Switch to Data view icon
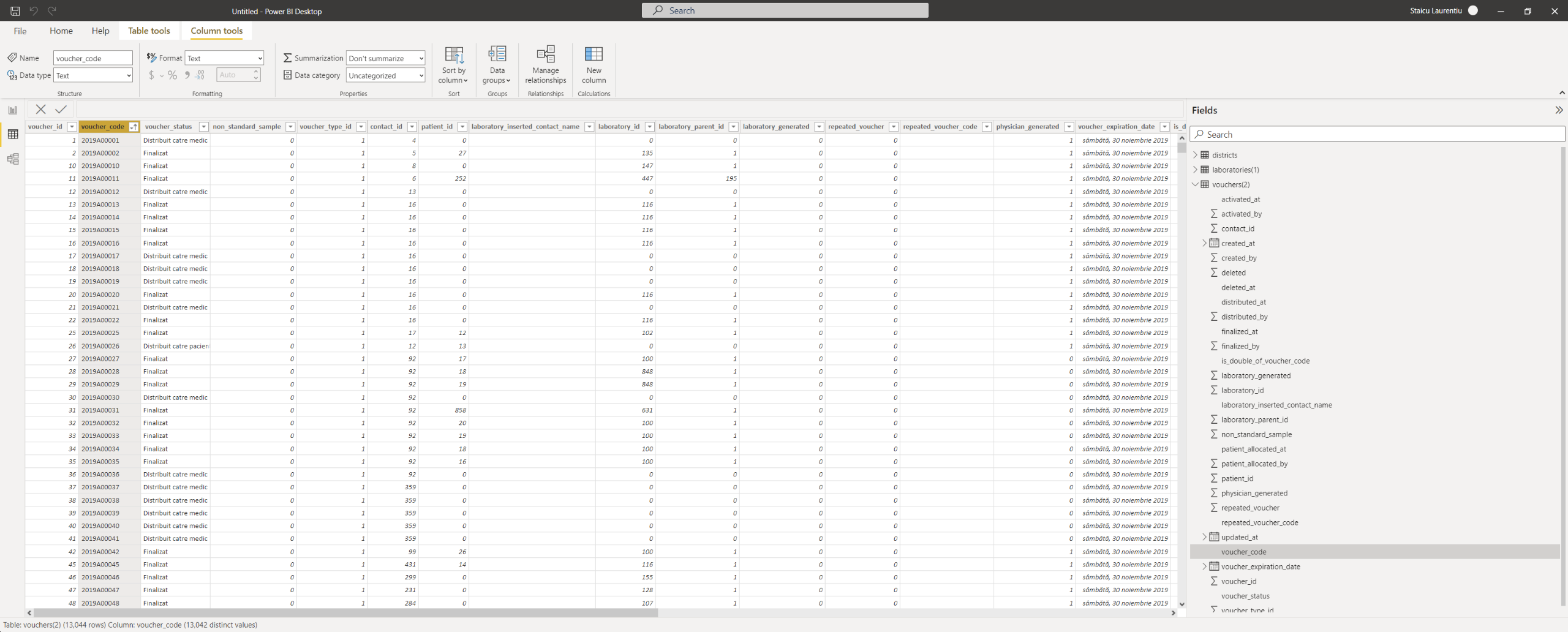 pos(12,134)
